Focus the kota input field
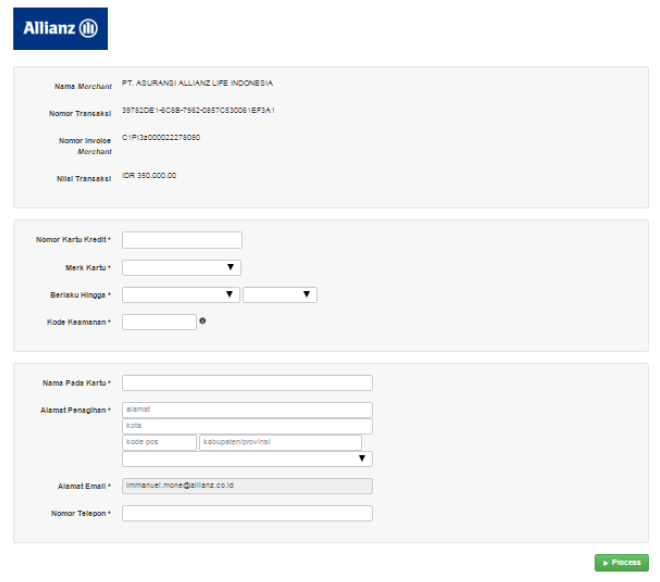Image resolution: width=660 pixels, height=582 pixels. click(x=247, y=426)
